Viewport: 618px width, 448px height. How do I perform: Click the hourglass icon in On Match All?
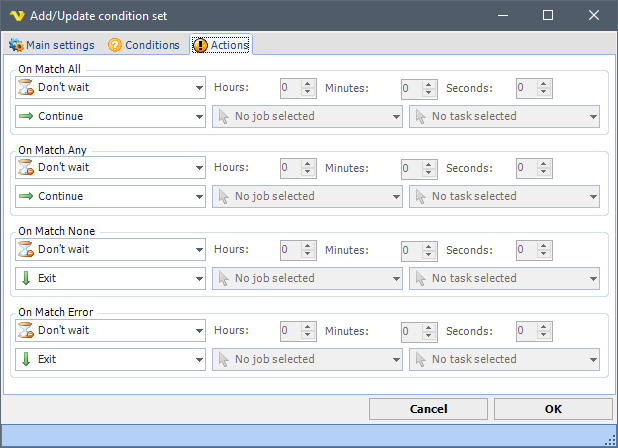26,87
